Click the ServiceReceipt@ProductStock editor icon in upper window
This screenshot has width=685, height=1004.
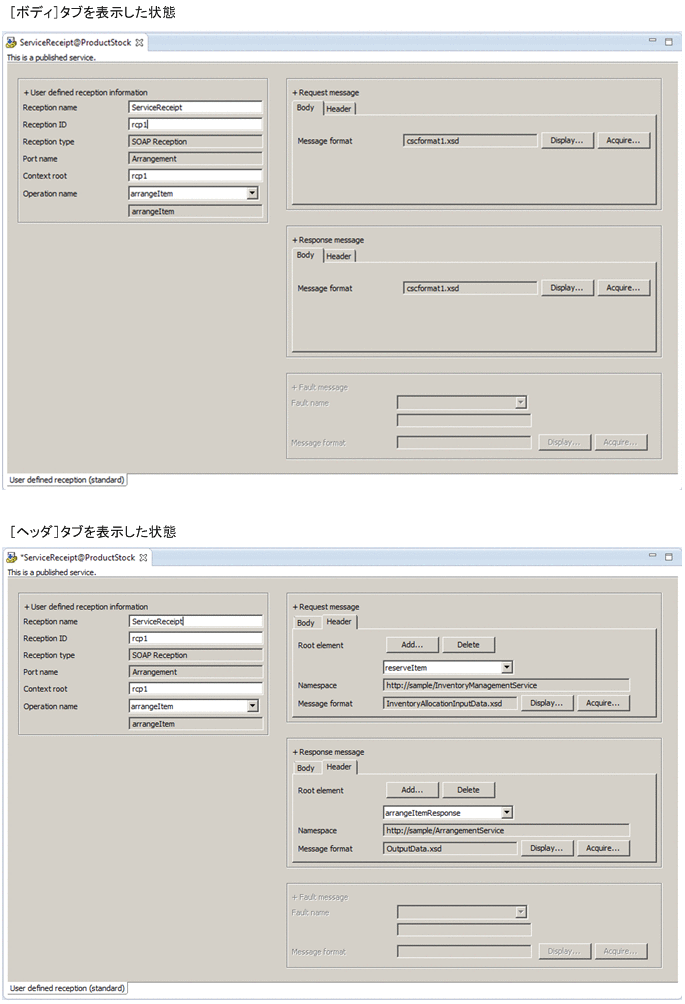click(11, 42)
